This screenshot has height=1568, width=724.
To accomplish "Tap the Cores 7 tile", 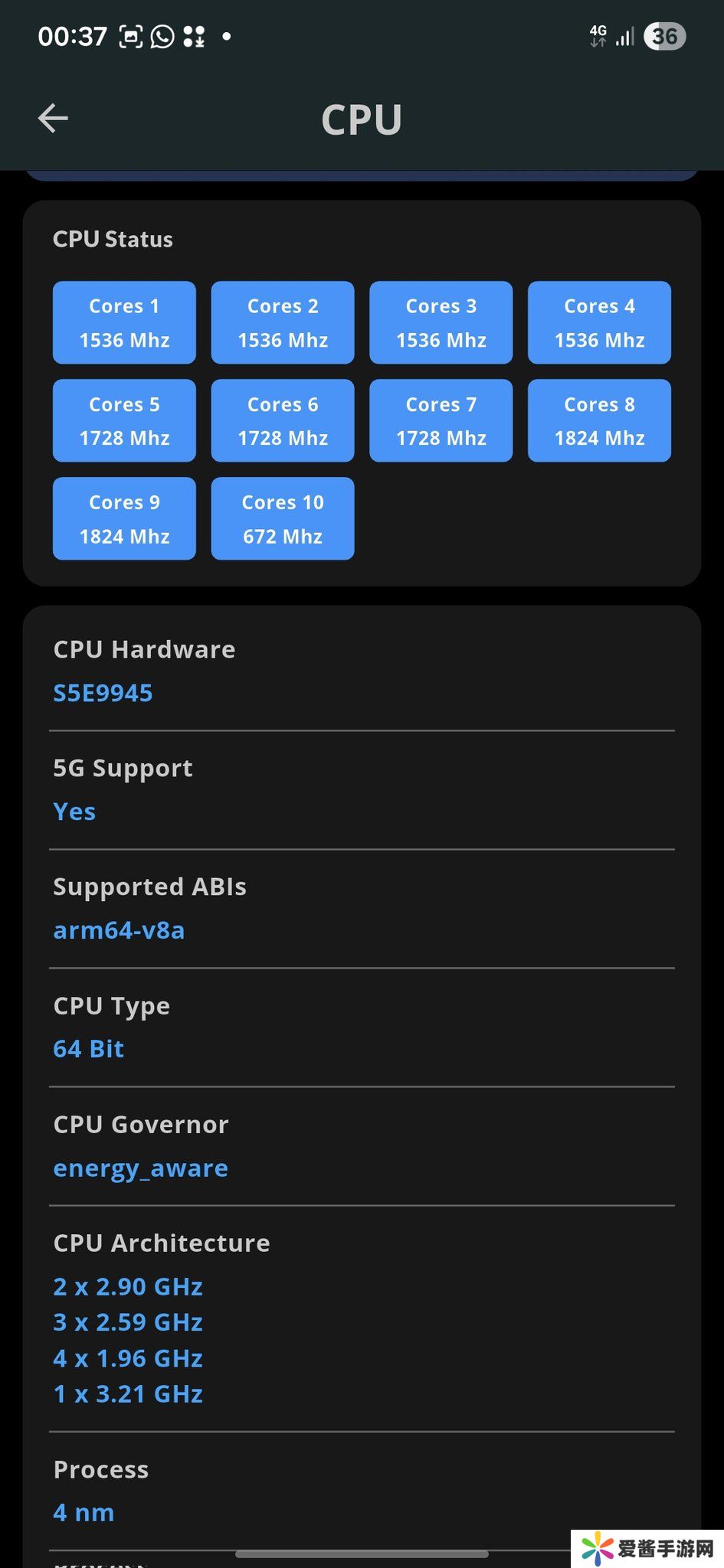I will (441, 420).
